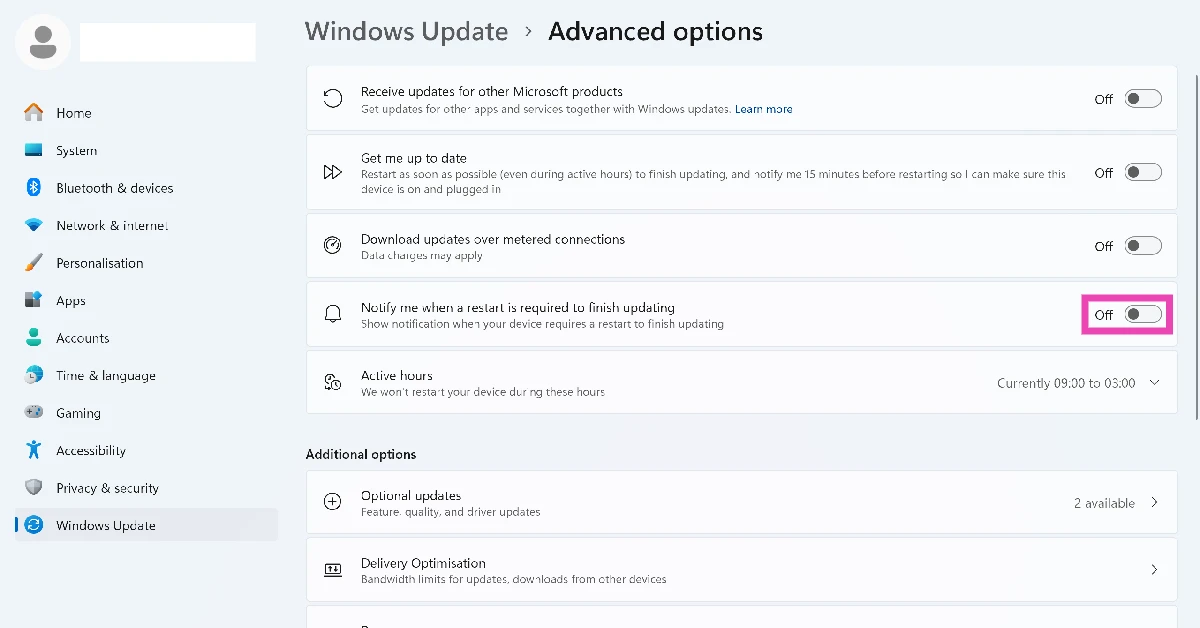1200x628 pixels.
Task: Click the Personalisation paintbrush icon
Action: click(33, 263)
